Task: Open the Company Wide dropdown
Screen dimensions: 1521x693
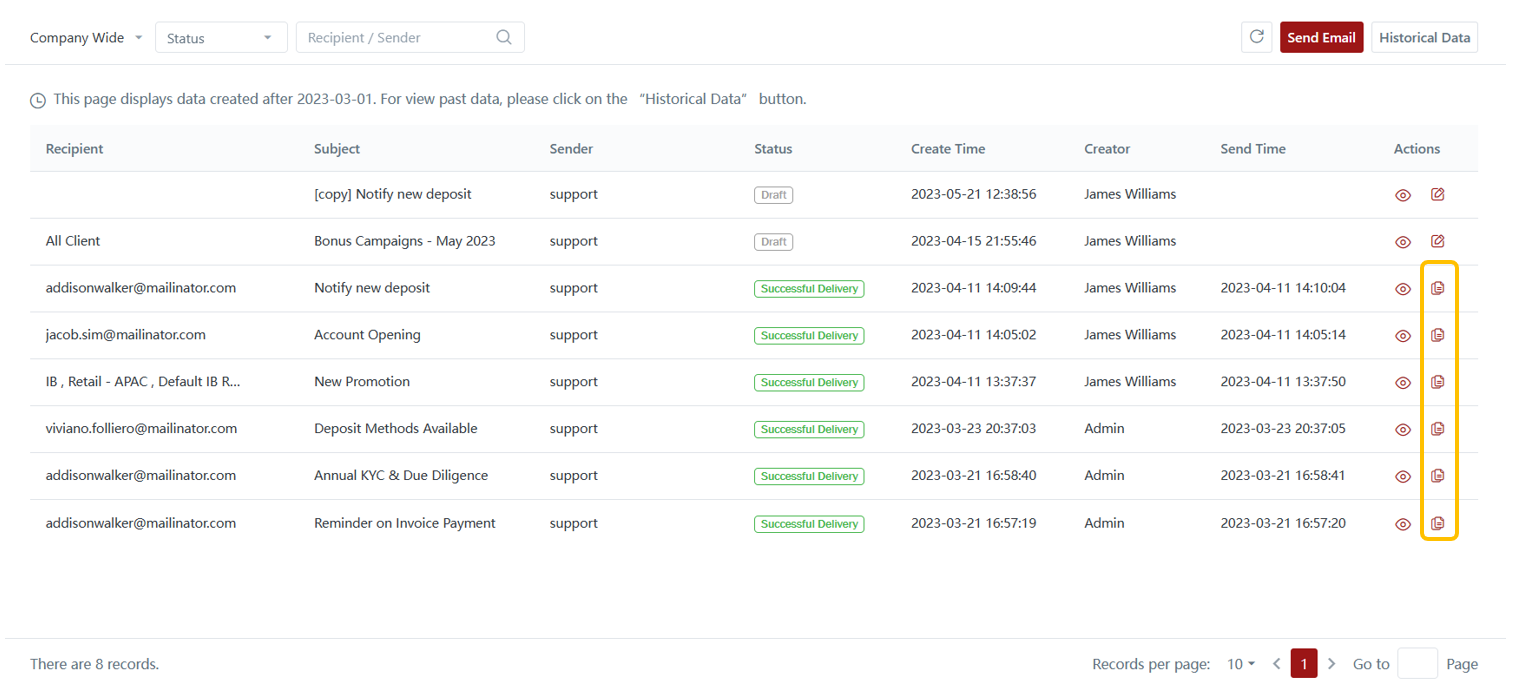Action: click(x=86, y=38)
